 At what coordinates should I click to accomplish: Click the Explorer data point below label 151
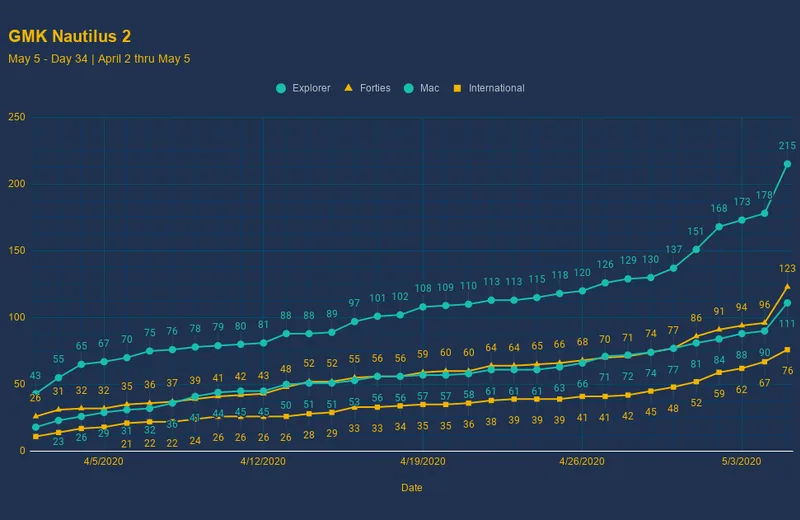696,250
